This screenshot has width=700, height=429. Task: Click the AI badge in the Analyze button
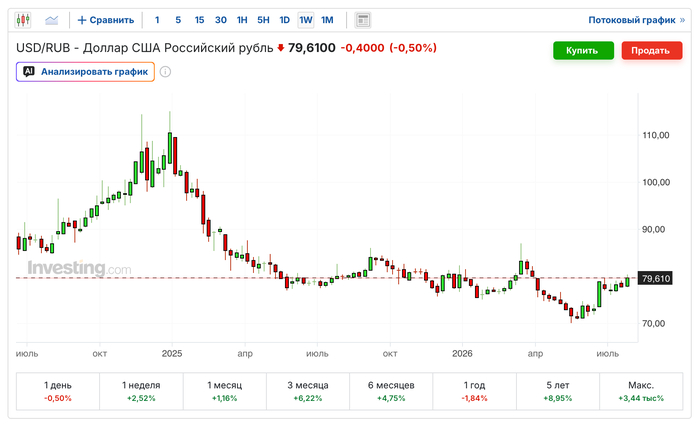pos(29,71)
